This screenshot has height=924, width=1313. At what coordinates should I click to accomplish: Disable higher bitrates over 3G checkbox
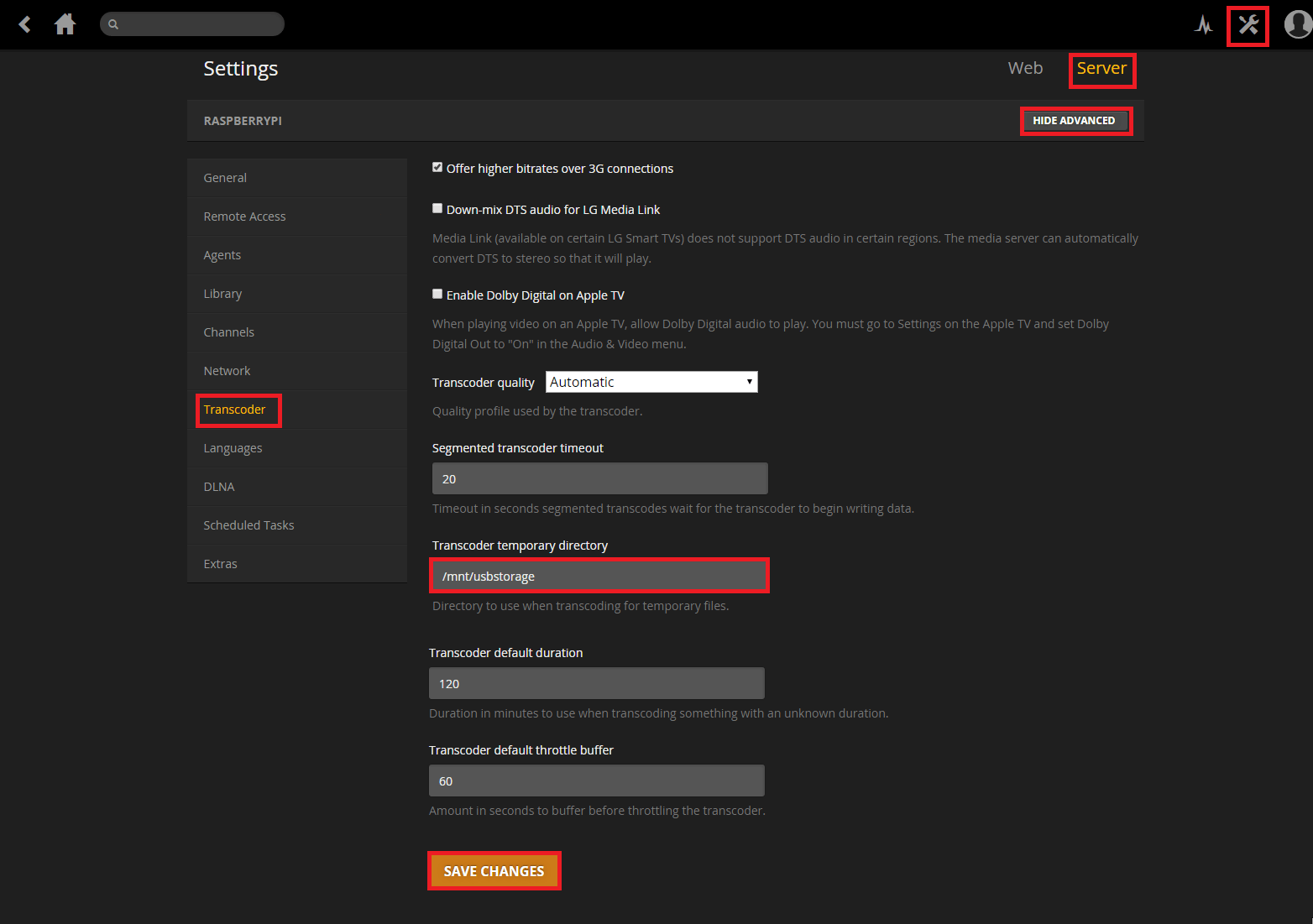[x=437, y=168]
